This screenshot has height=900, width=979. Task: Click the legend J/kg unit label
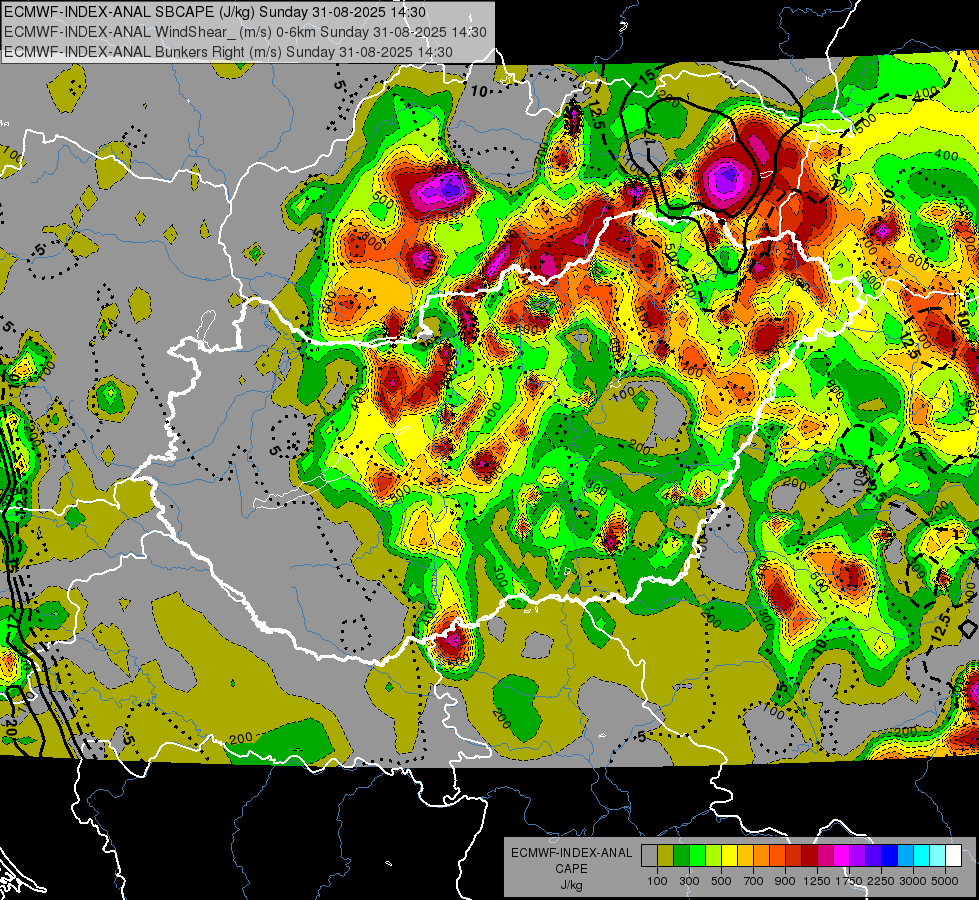571,885
